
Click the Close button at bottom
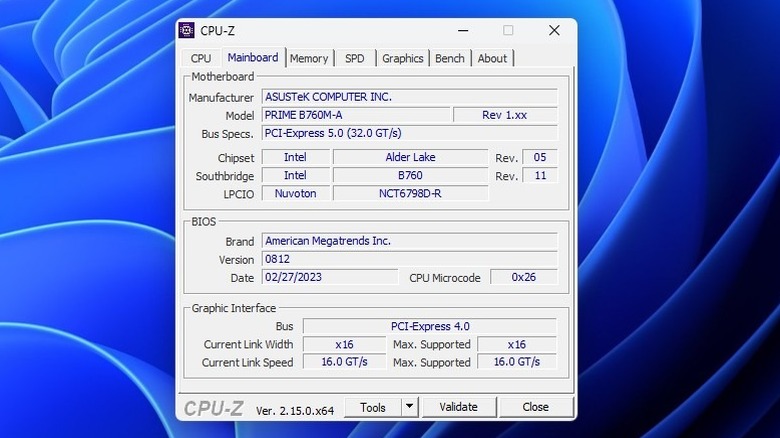coord(536,407)
